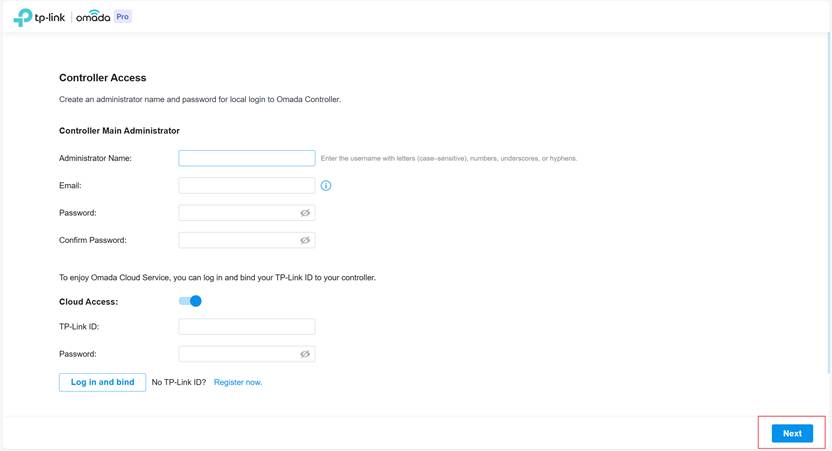The image size is (832, 451).
Task: Disable the Cloud Access switch
Action: point(190,301)
